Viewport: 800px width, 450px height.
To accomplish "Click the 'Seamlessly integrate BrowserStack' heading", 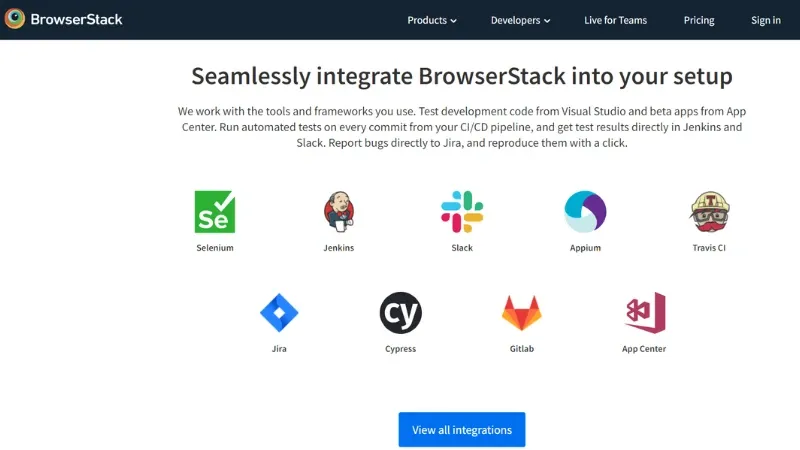I will click(462, 77).
